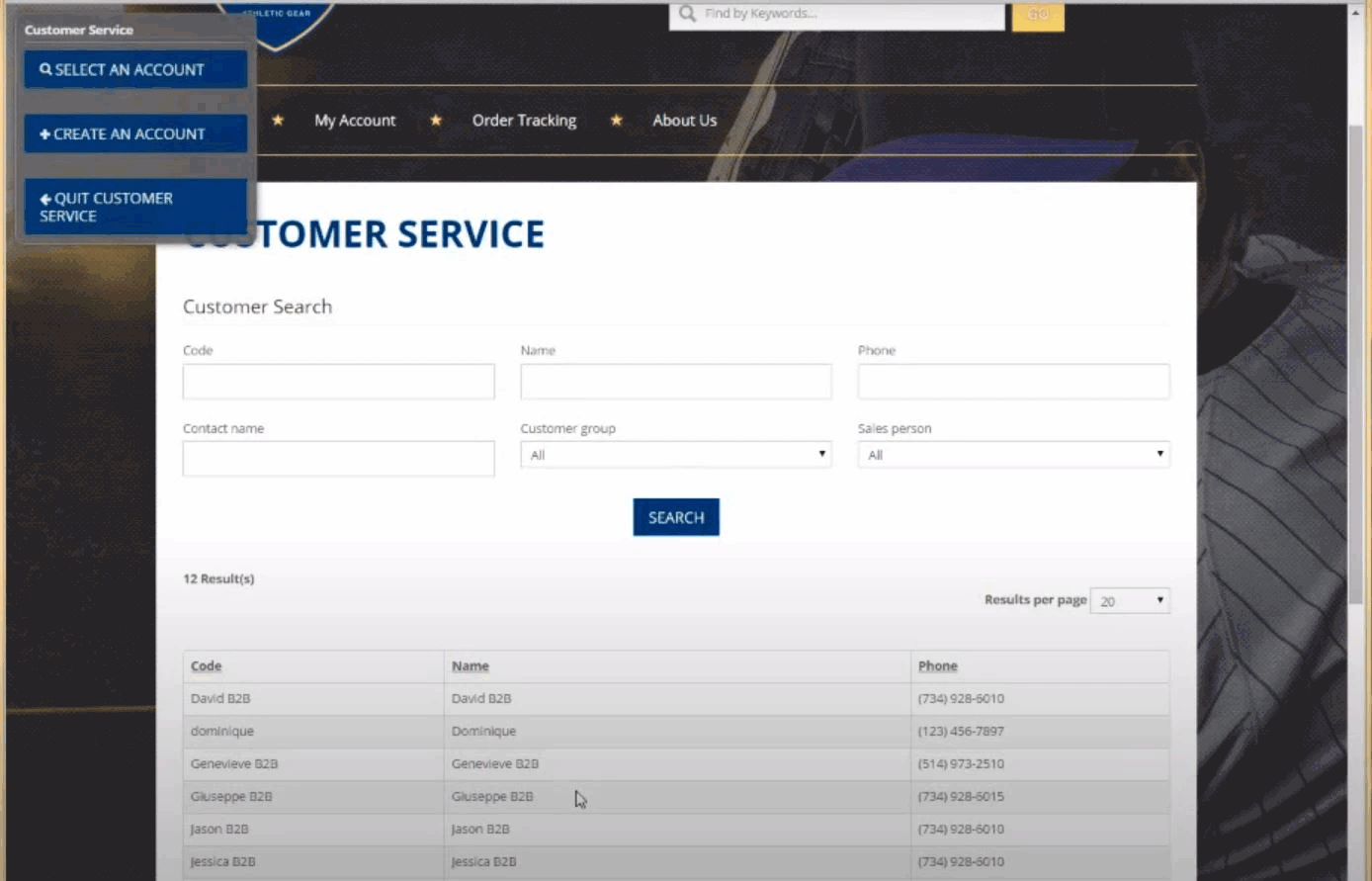Screen dimensions: 1372x881
Task: Open the Results per page dropdown
Action: (1130, 601)
